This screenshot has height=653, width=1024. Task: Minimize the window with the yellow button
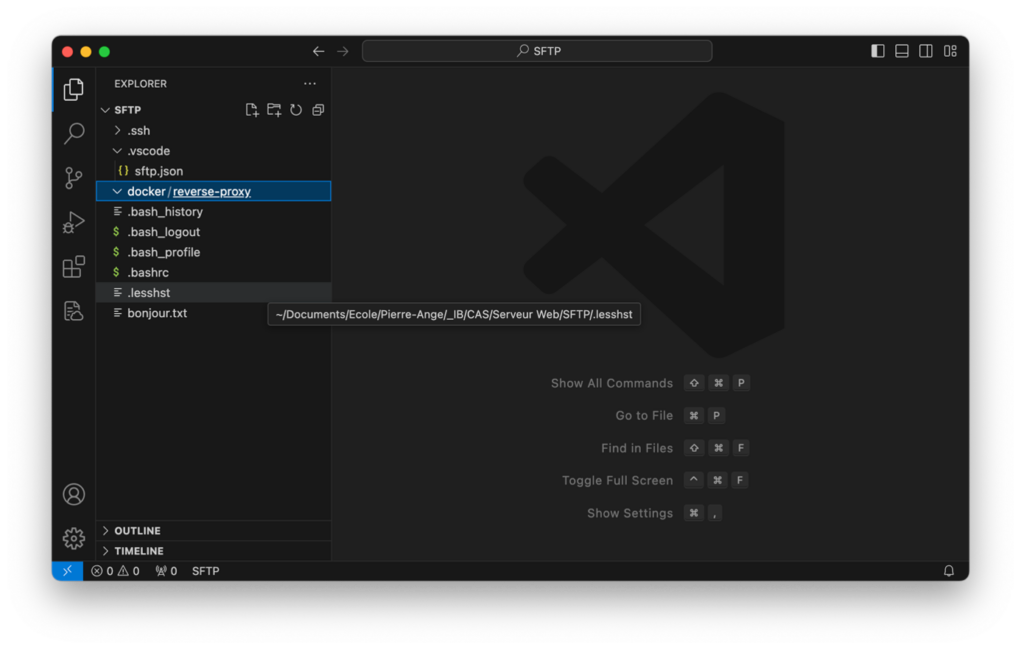tap(86, 52)
